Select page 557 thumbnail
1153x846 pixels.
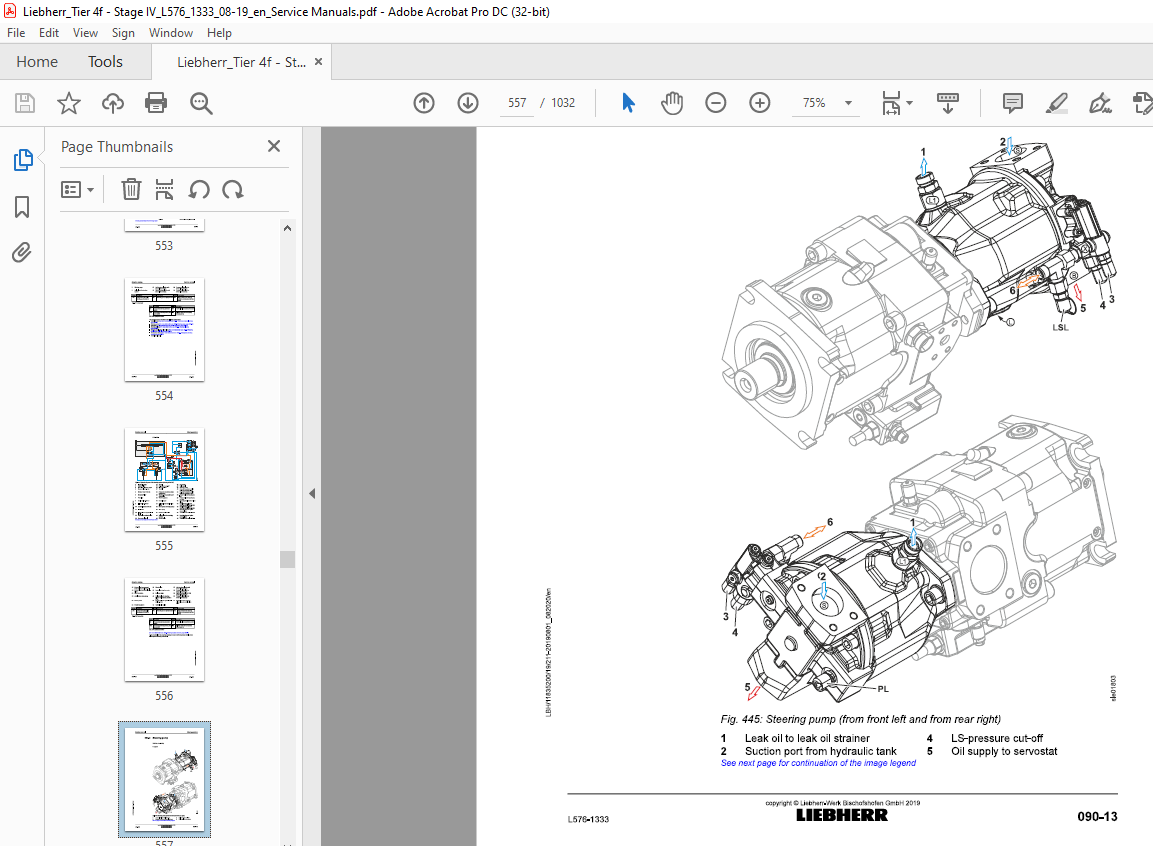(x=164, y=780)
